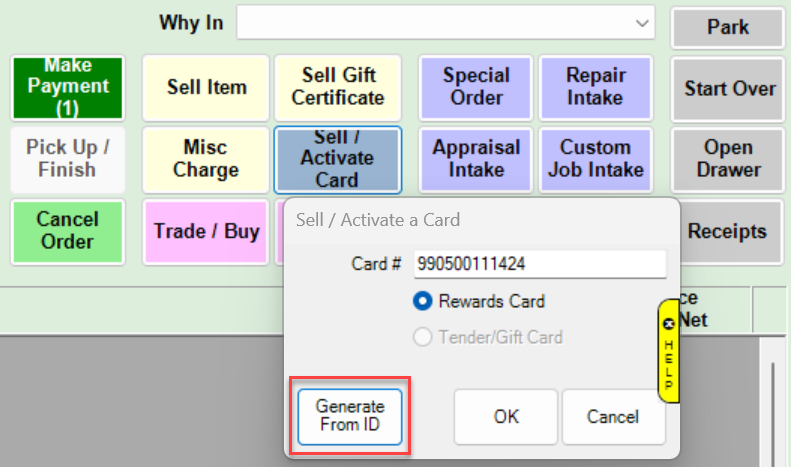Viewport: 791px width, 467px height.
Task: Open Appraisal Intake
Action: (x=476, y=159)
